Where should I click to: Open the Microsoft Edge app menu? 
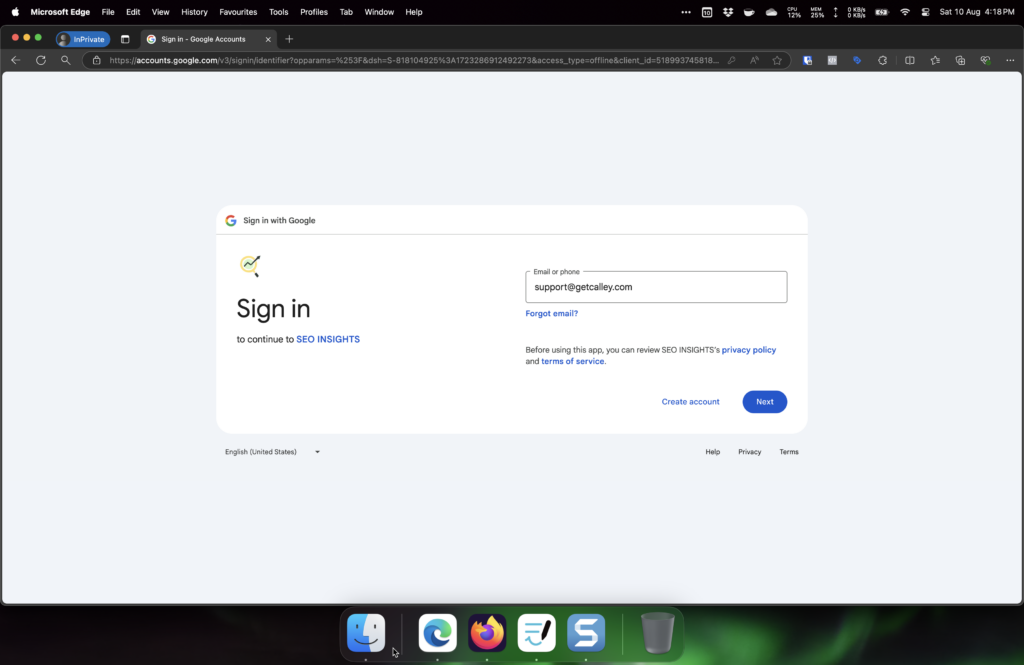pos(60,12)
